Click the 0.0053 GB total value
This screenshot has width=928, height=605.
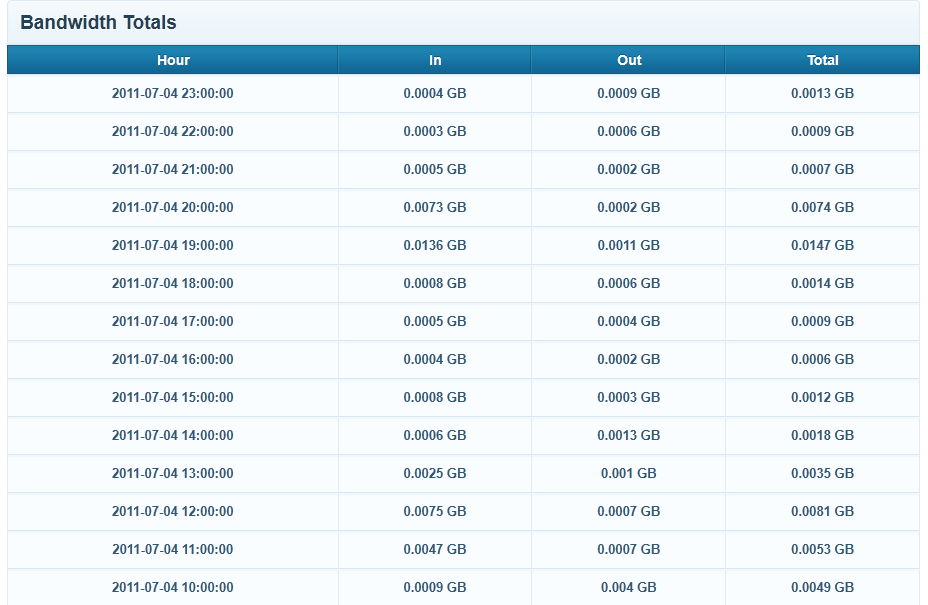[822, 549]
